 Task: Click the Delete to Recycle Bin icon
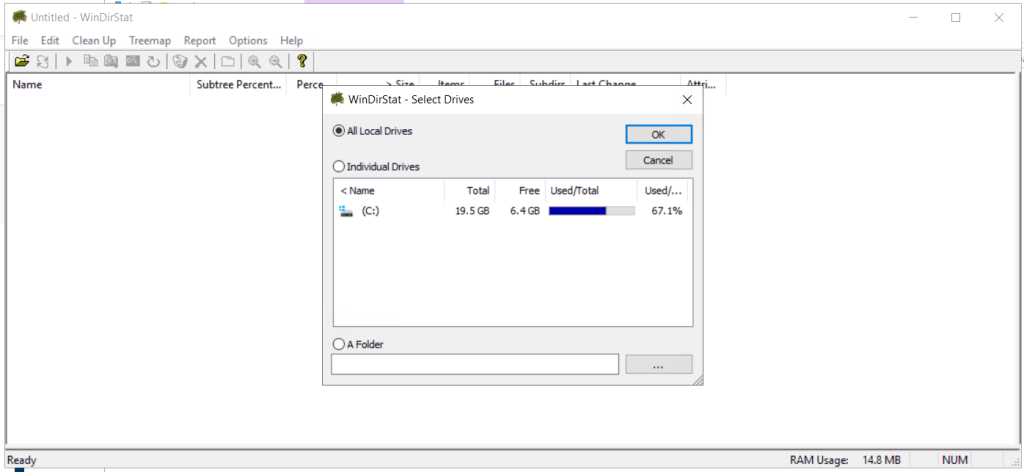(180, 61)
